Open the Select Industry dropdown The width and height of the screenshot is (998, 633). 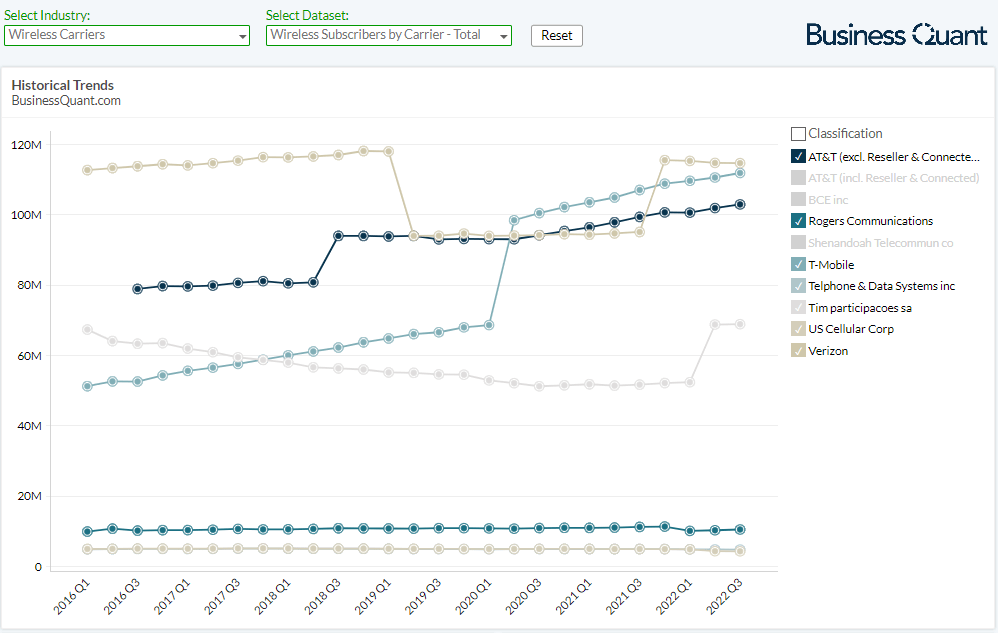point(127,35)
